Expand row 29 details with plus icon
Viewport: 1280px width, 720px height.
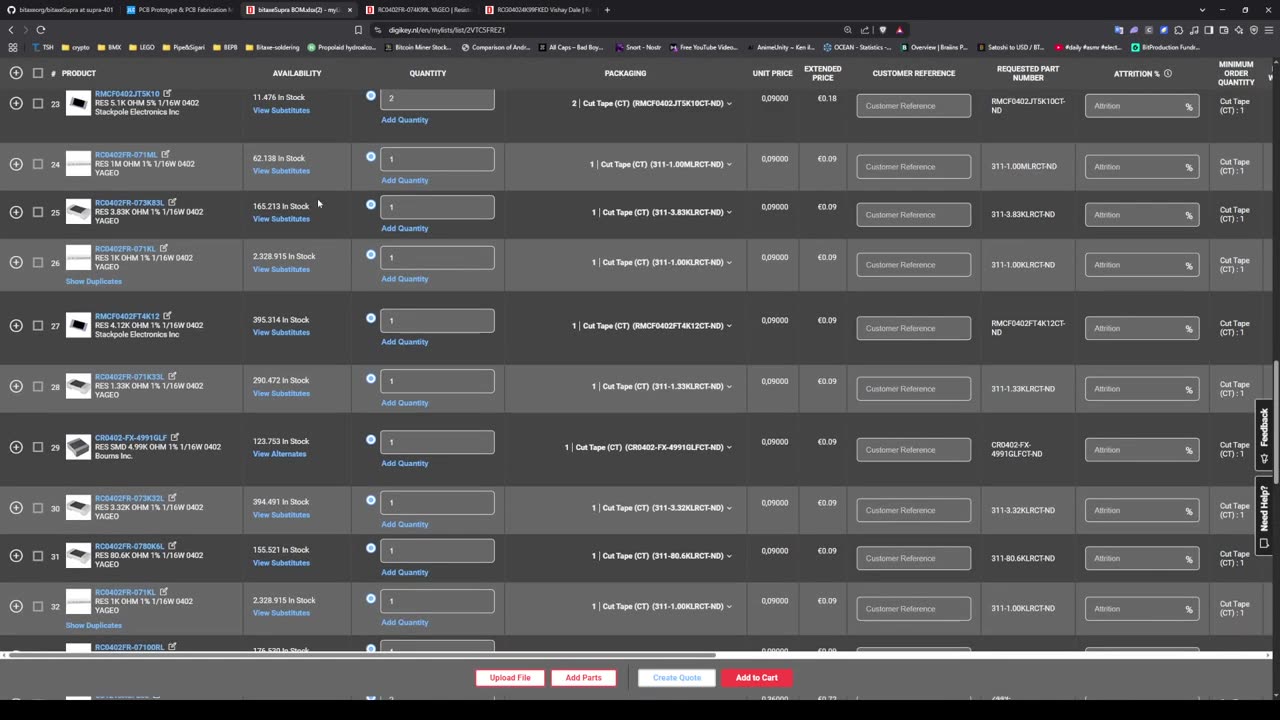[x=16, y=447]
